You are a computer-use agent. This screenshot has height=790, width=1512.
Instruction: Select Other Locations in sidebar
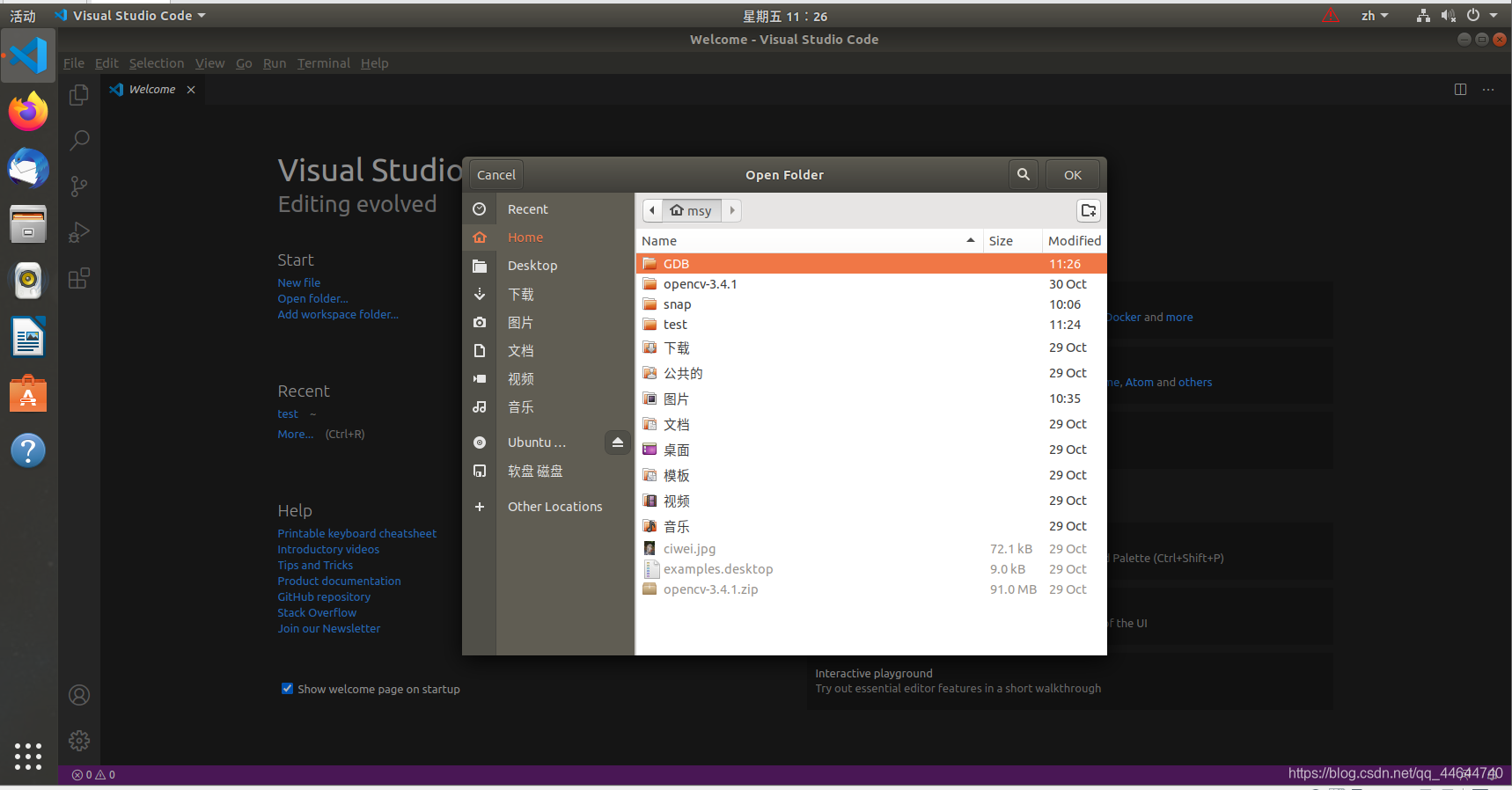[x=547, y=507]
